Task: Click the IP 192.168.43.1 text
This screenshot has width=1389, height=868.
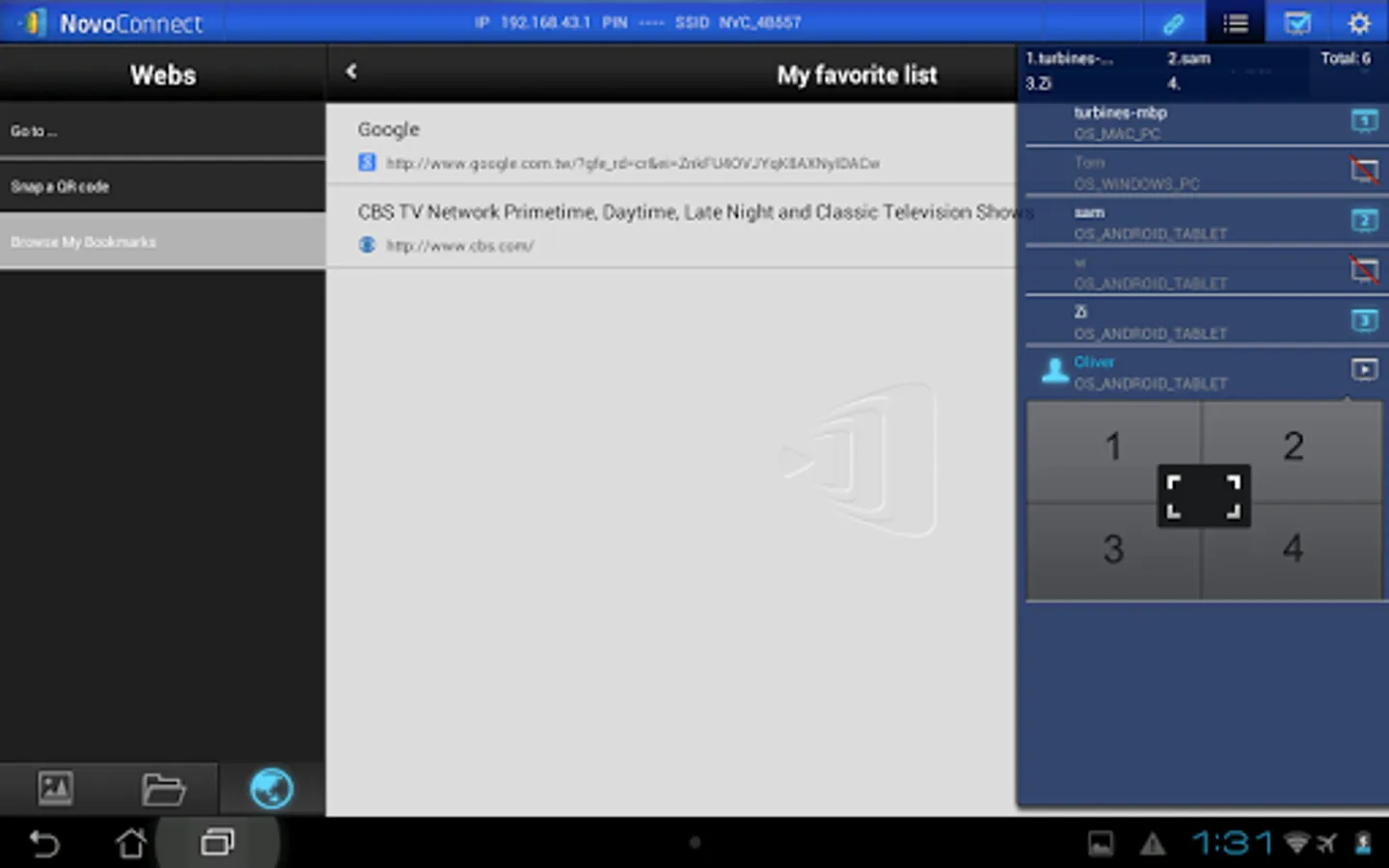Action: click(531, 22)
